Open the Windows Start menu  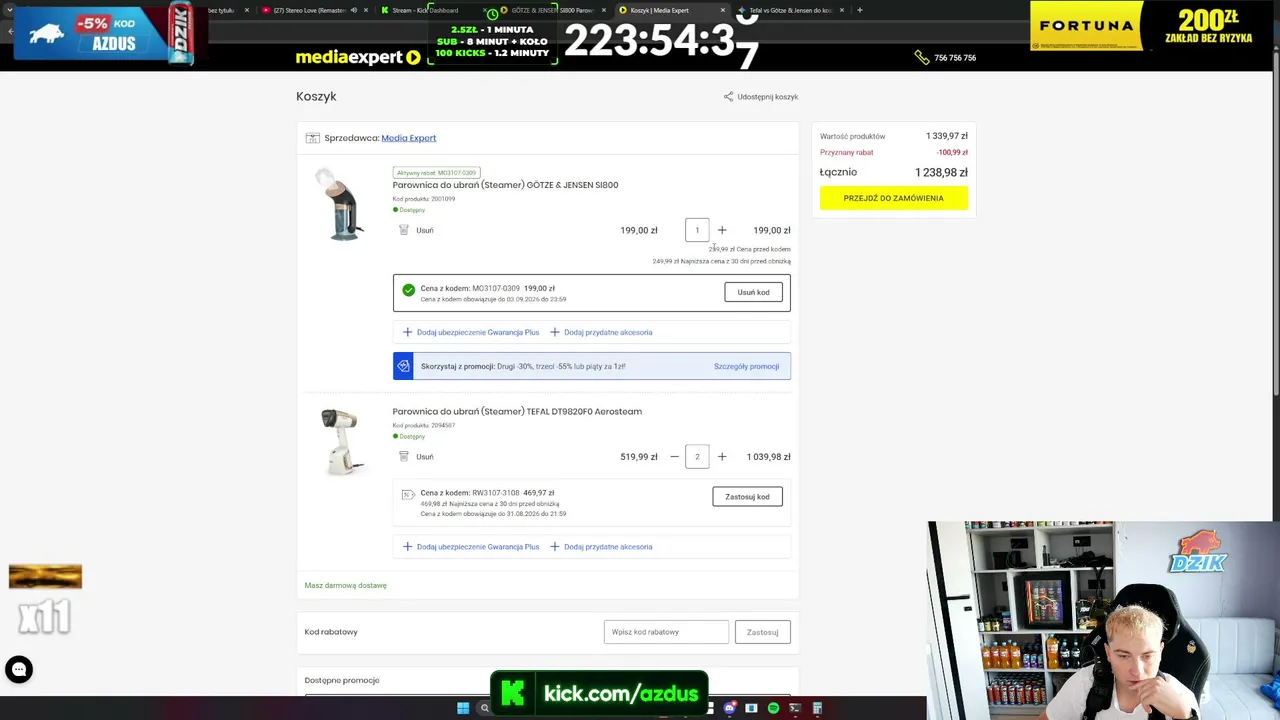[463, 708]
